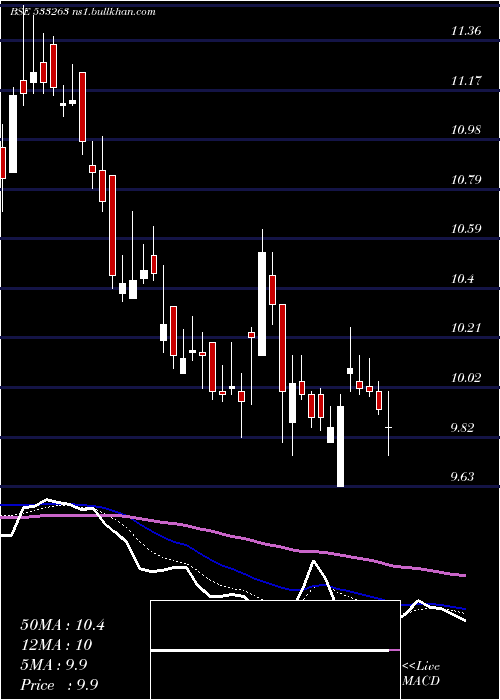Click the BSE ns1.bullkhan.com header text
This screenshot has width=500, height=700.
coord(83,12)
